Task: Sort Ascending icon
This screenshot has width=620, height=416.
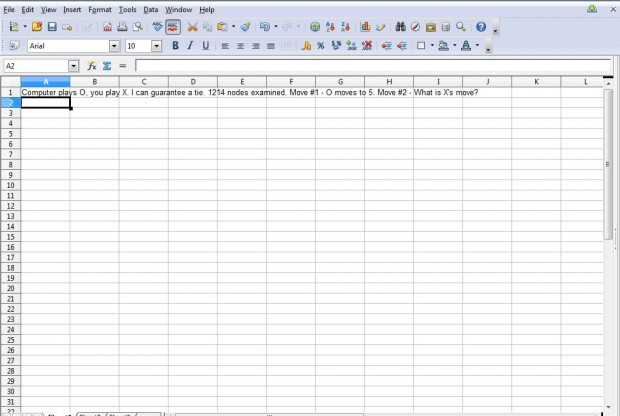Action: point(330,27)
